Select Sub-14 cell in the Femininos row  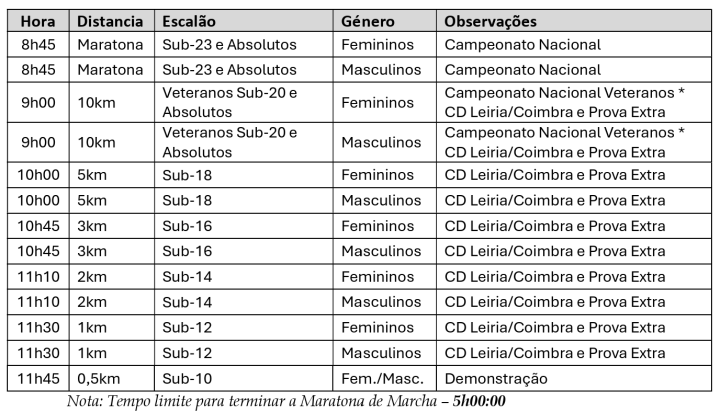pyautogui.click(x=188, y=277)
